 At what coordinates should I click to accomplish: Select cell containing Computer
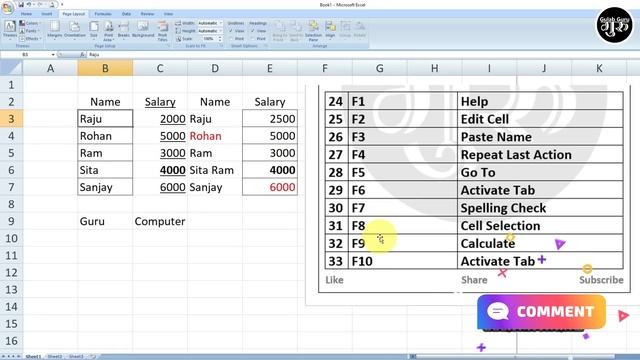click(x=160, y=221)
